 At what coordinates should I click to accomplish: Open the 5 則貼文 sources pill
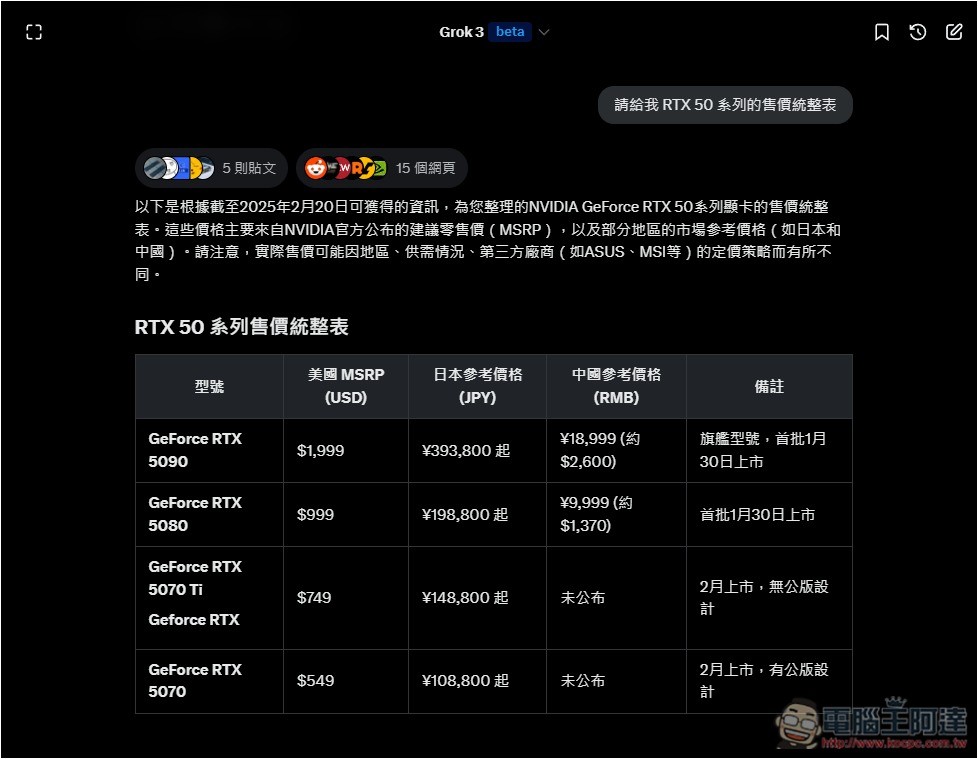[211, 168]
